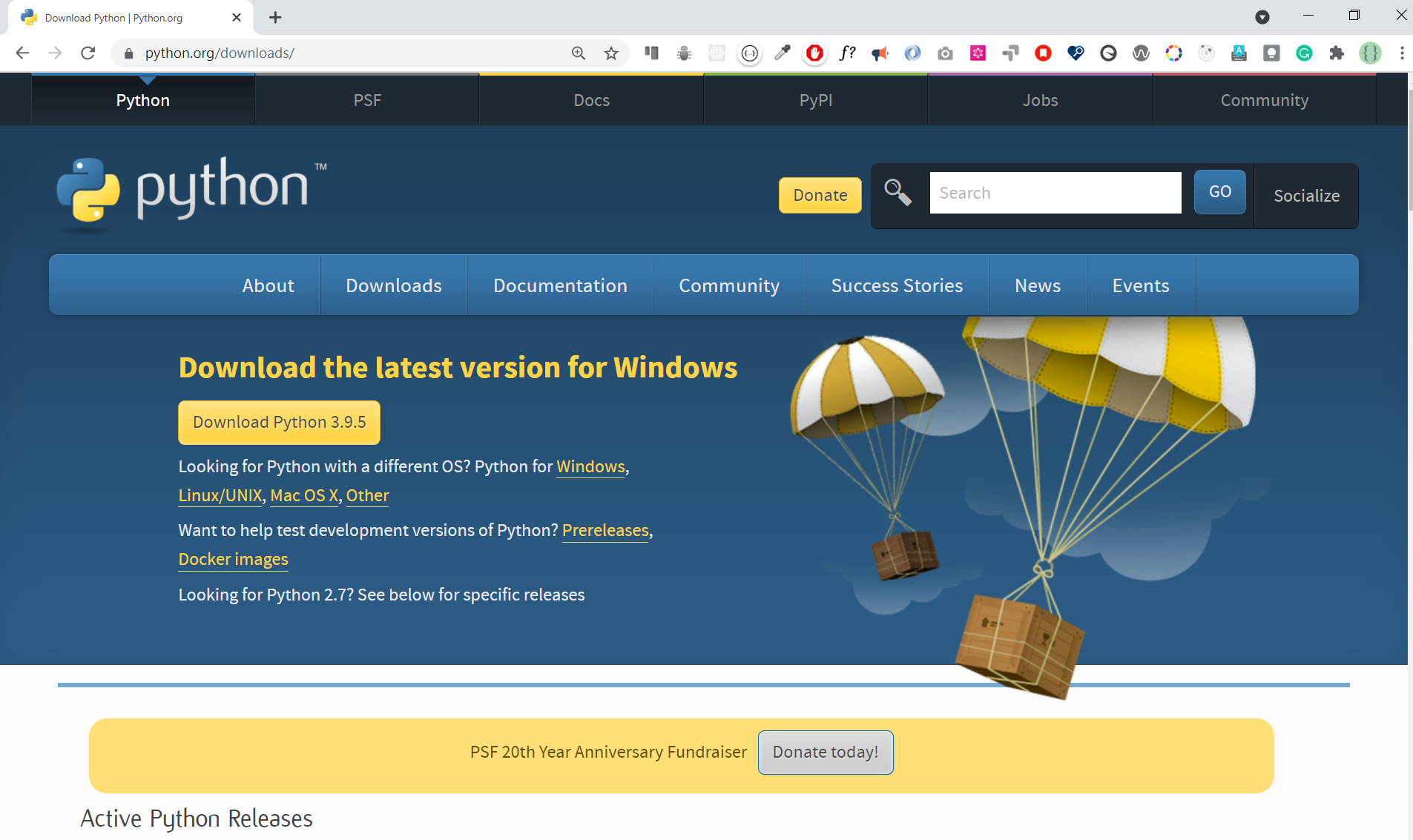The image size is (1413, 840).
Task: Focus the site Search input field
Action: [1055, 193]
